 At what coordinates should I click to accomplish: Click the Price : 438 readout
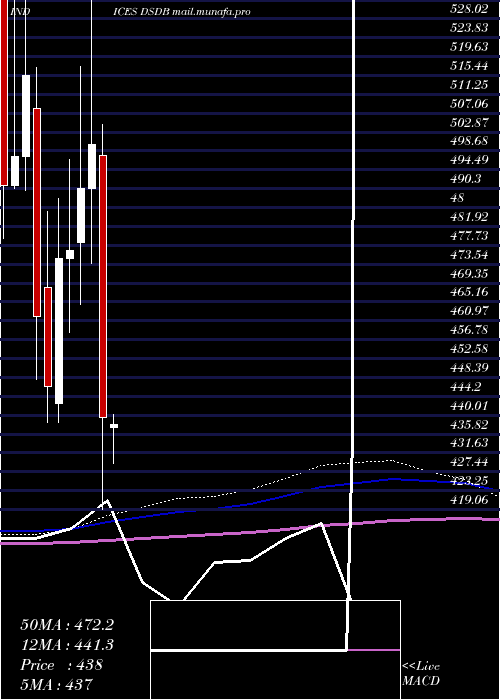pos(61,665)
